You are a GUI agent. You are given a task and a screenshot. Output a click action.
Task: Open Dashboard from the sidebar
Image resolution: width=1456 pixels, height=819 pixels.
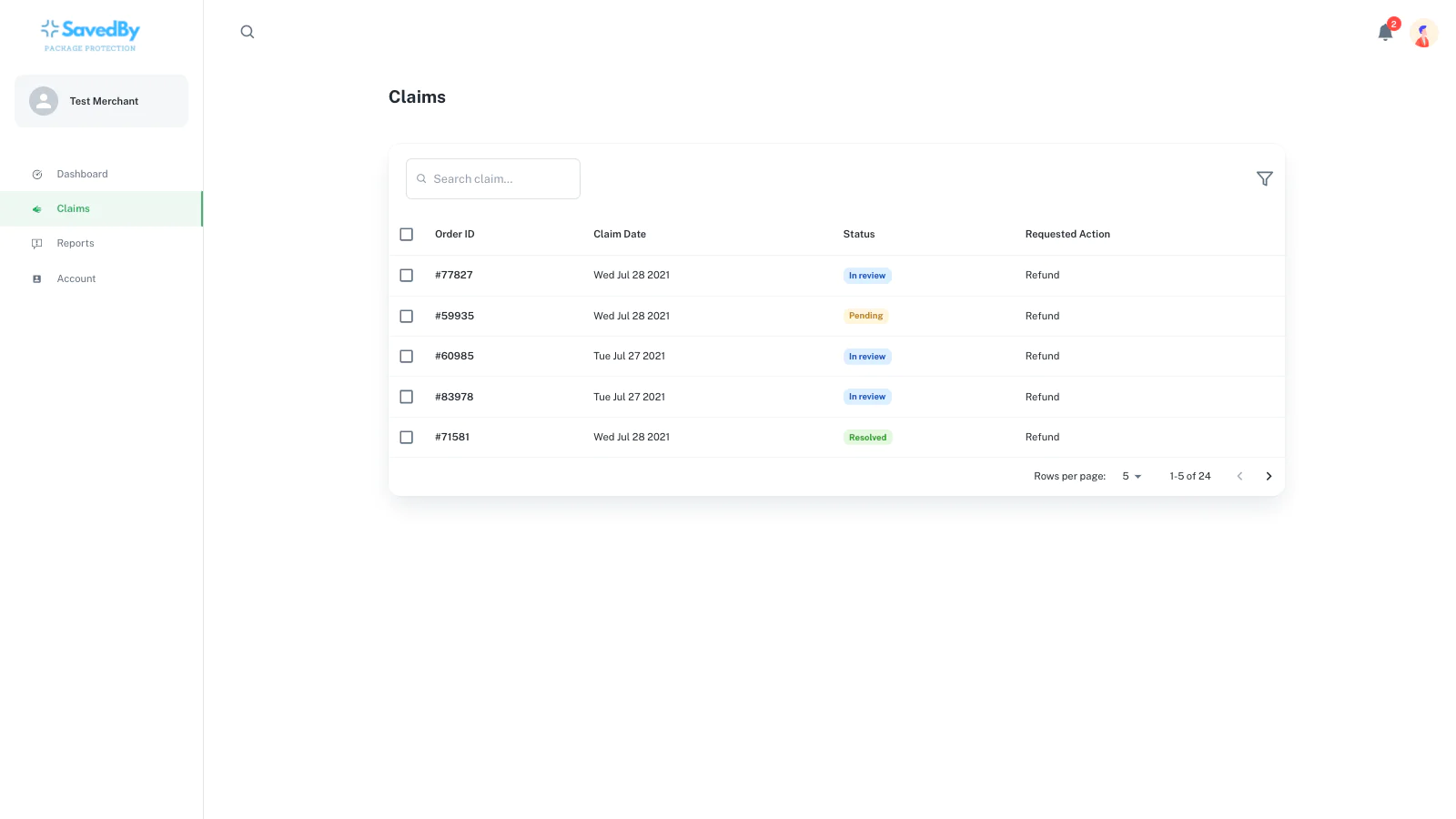click(101, 175)
